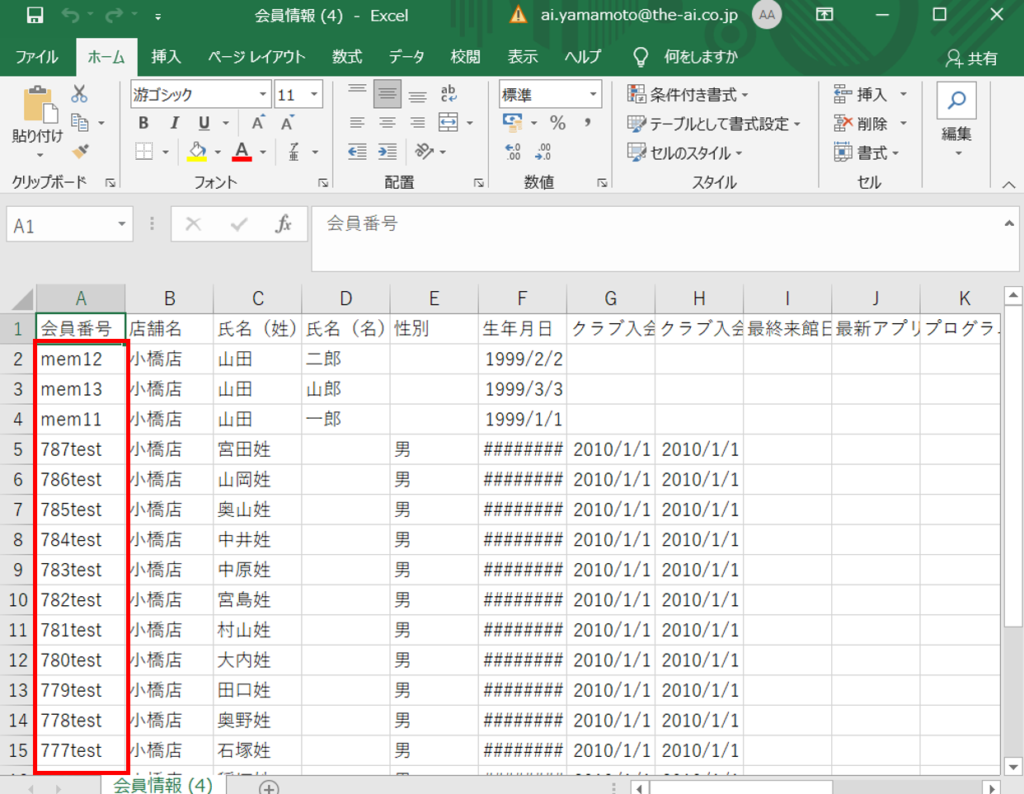Open the 挿入 ribbon tab
The width and height of the screenshot is (1024, 794).
tap(166, 57)
